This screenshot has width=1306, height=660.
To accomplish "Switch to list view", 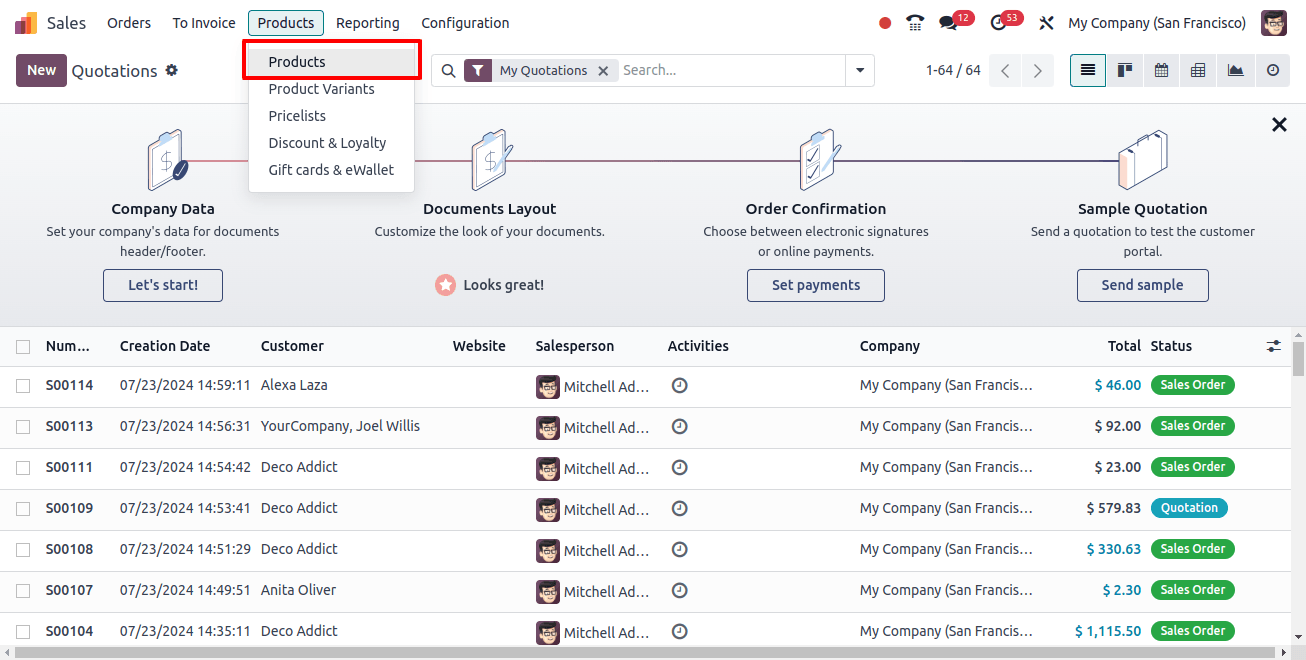I will pos(1088,71).
